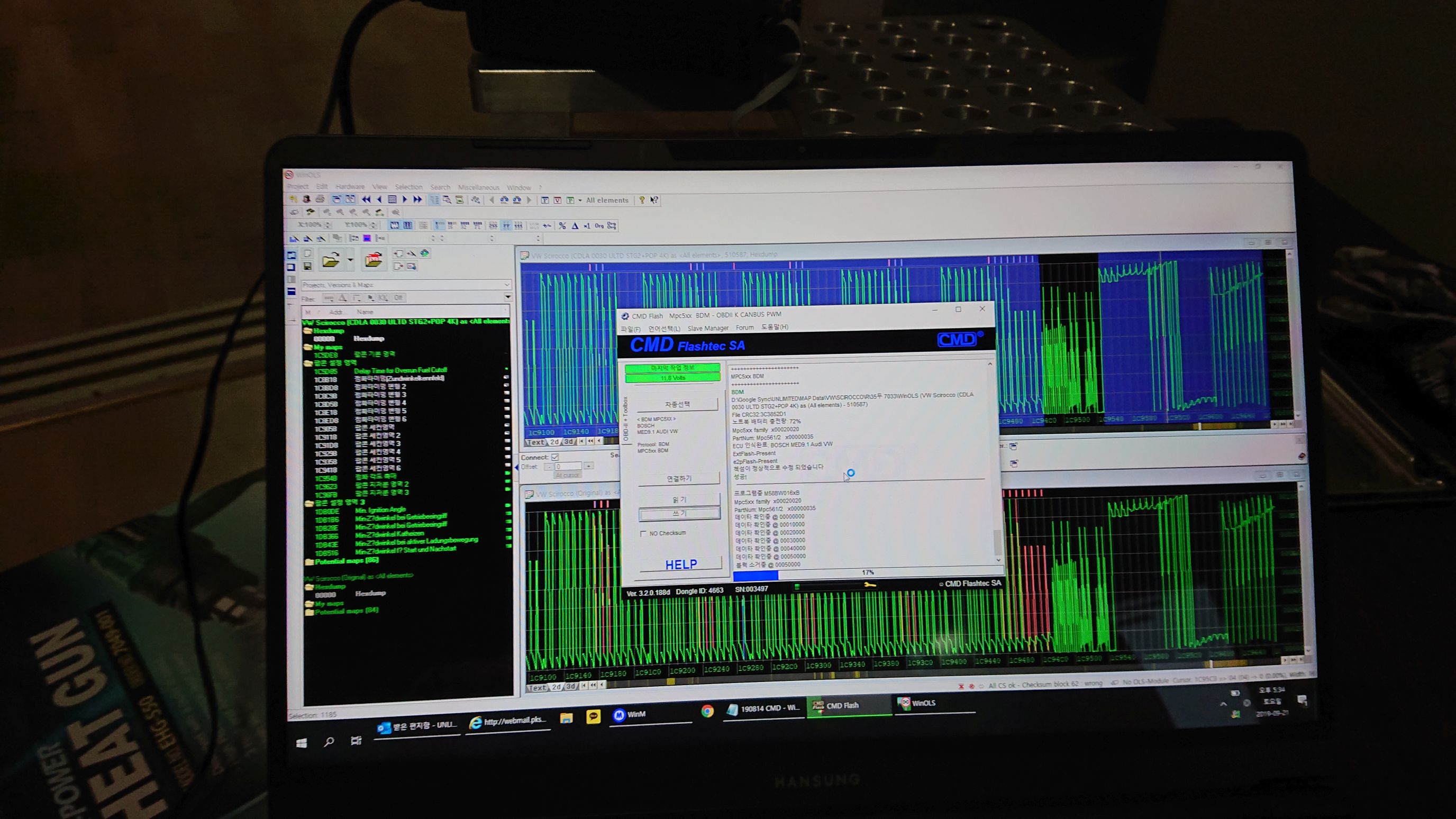Click the plus button beside the Offset field

(588, 466)
